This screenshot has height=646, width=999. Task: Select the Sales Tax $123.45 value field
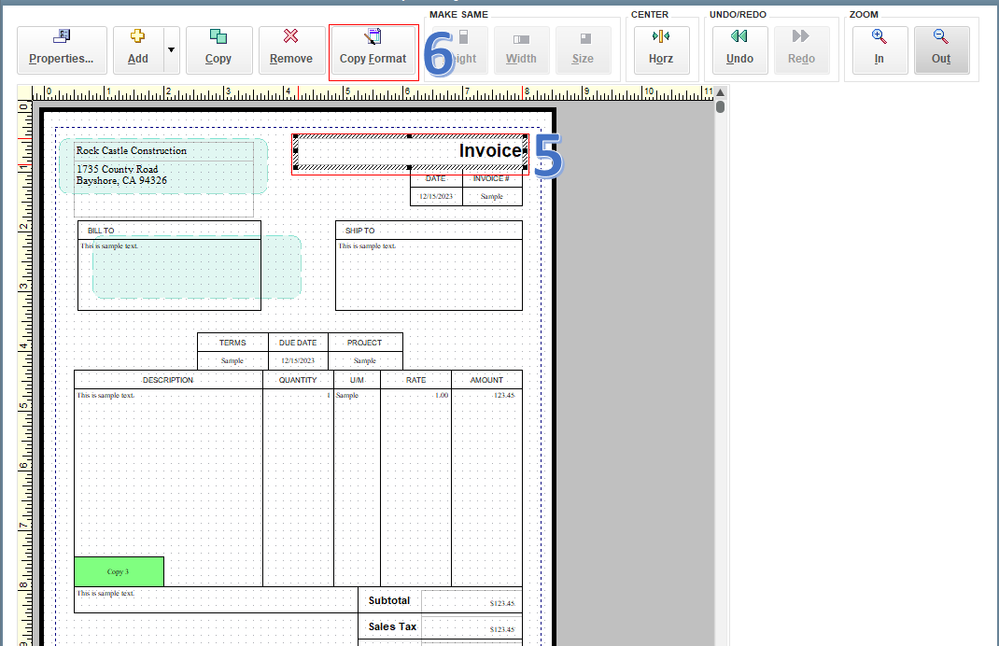[x=471, y=629]
